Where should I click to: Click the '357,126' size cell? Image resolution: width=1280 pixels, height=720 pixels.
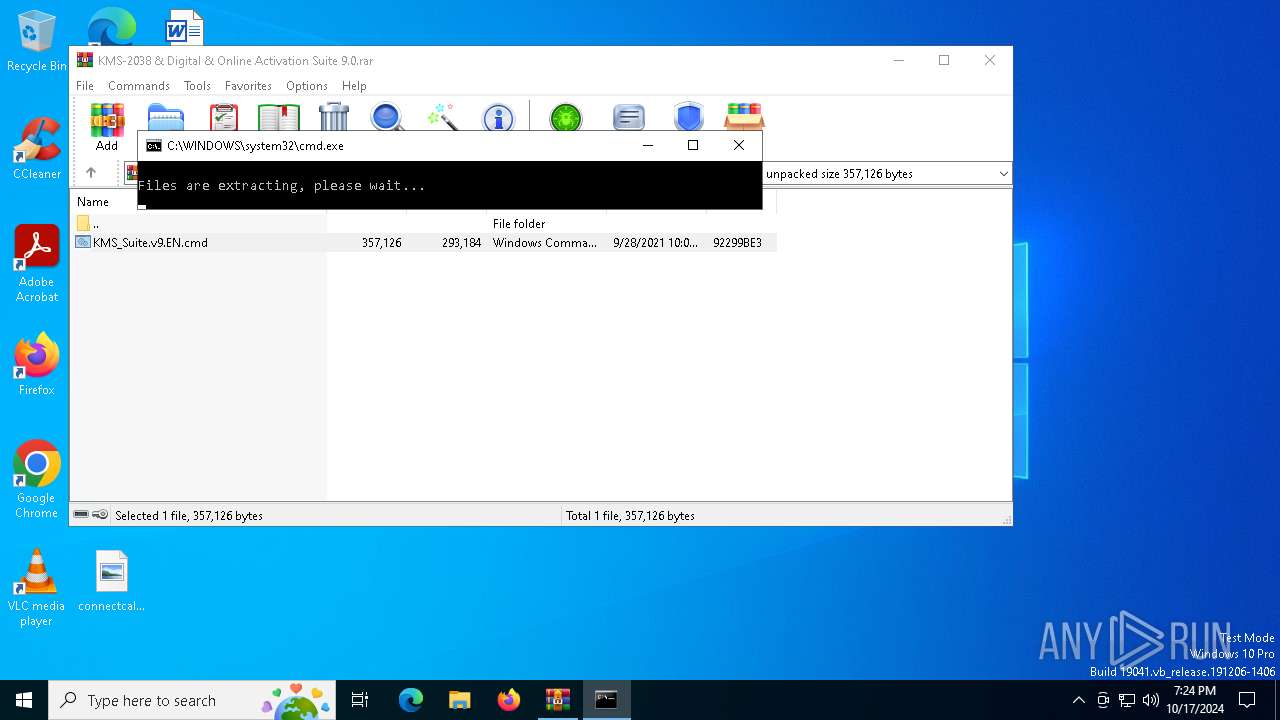point(381,243)
